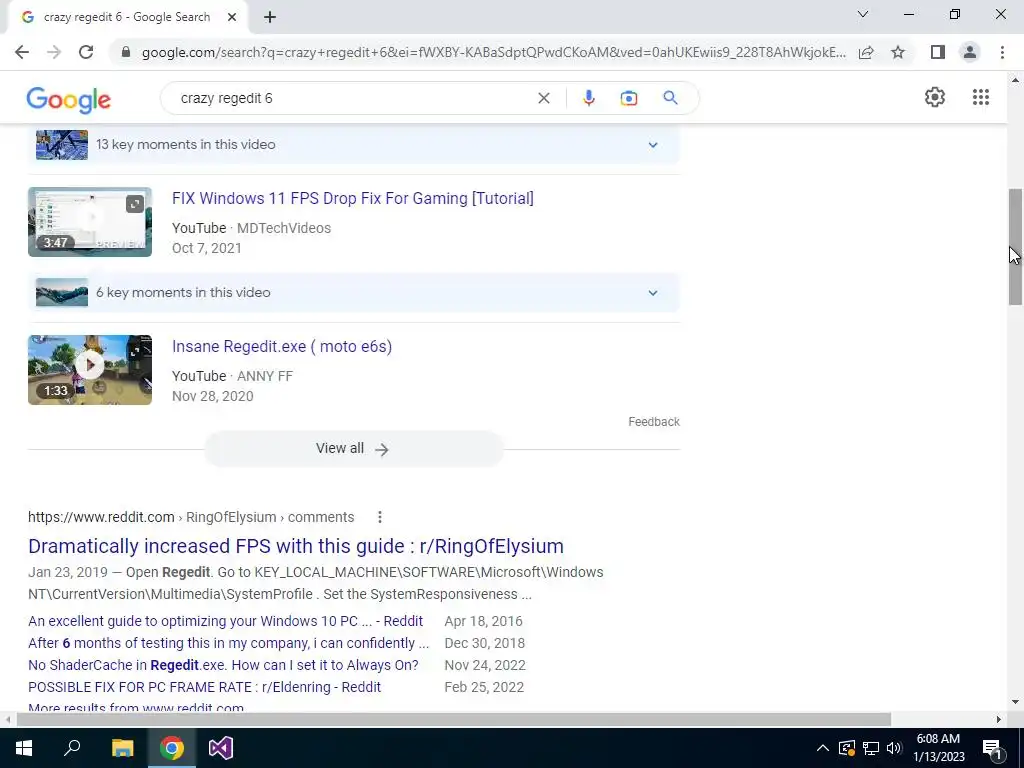Click the 13 key moments thumbnail image
Viewport: 1024px width, 768px height.
point(62,144)
